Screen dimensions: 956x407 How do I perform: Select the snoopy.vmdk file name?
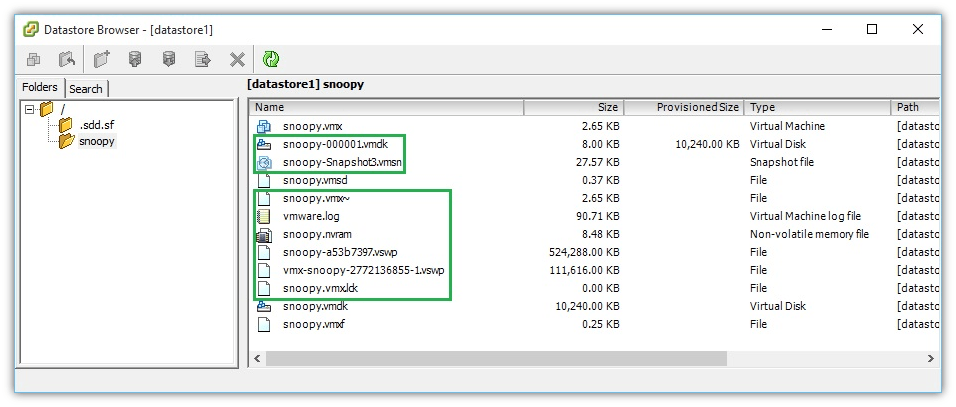(316, 306)
